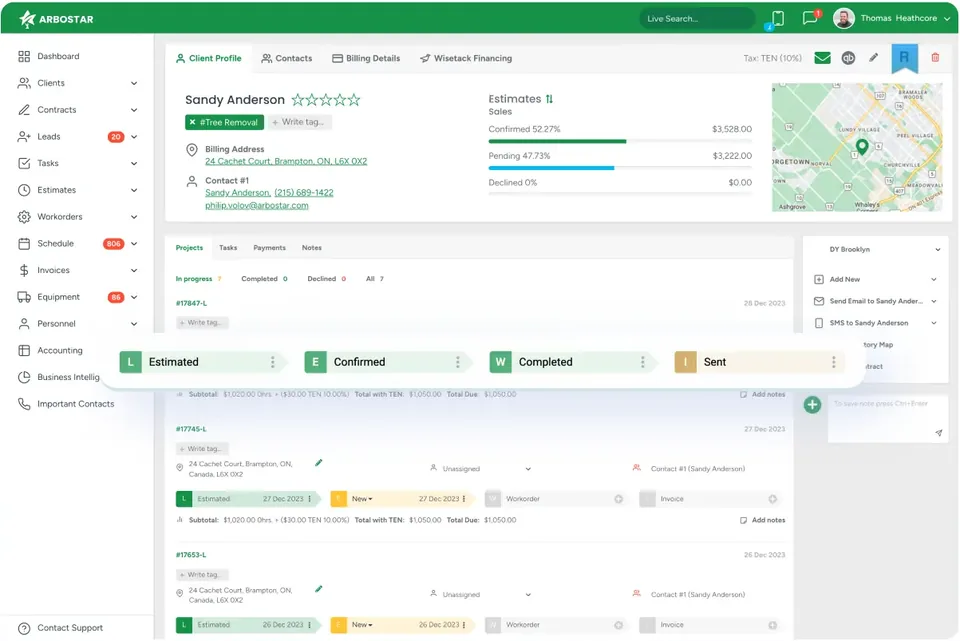Screen dimensions: 960x641
Task: Click the green plus add-note button
Action: pyautogui.click(x=812, y=405)
